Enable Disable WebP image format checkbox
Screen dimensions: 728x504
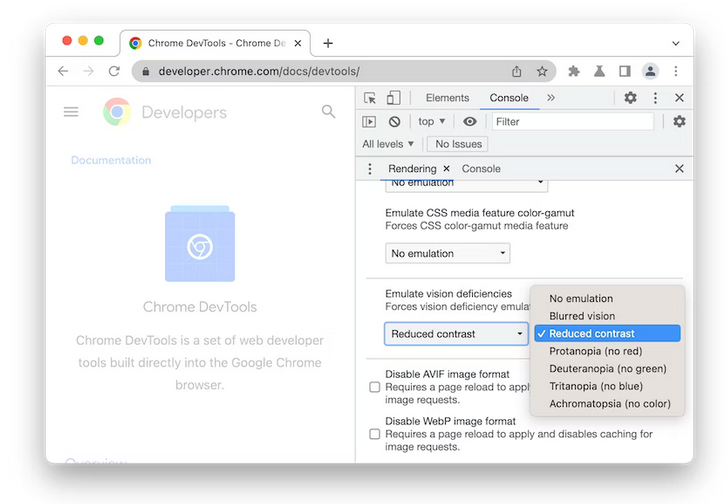point(375,434)
